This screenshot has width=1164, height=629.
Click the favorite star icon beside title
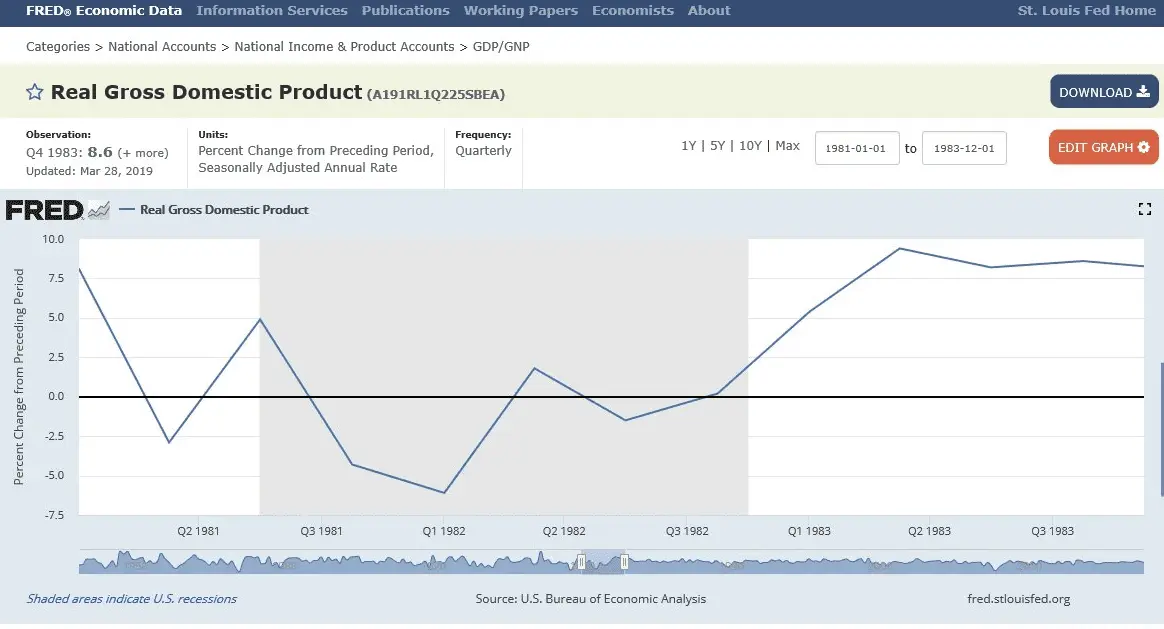(34, 93)
